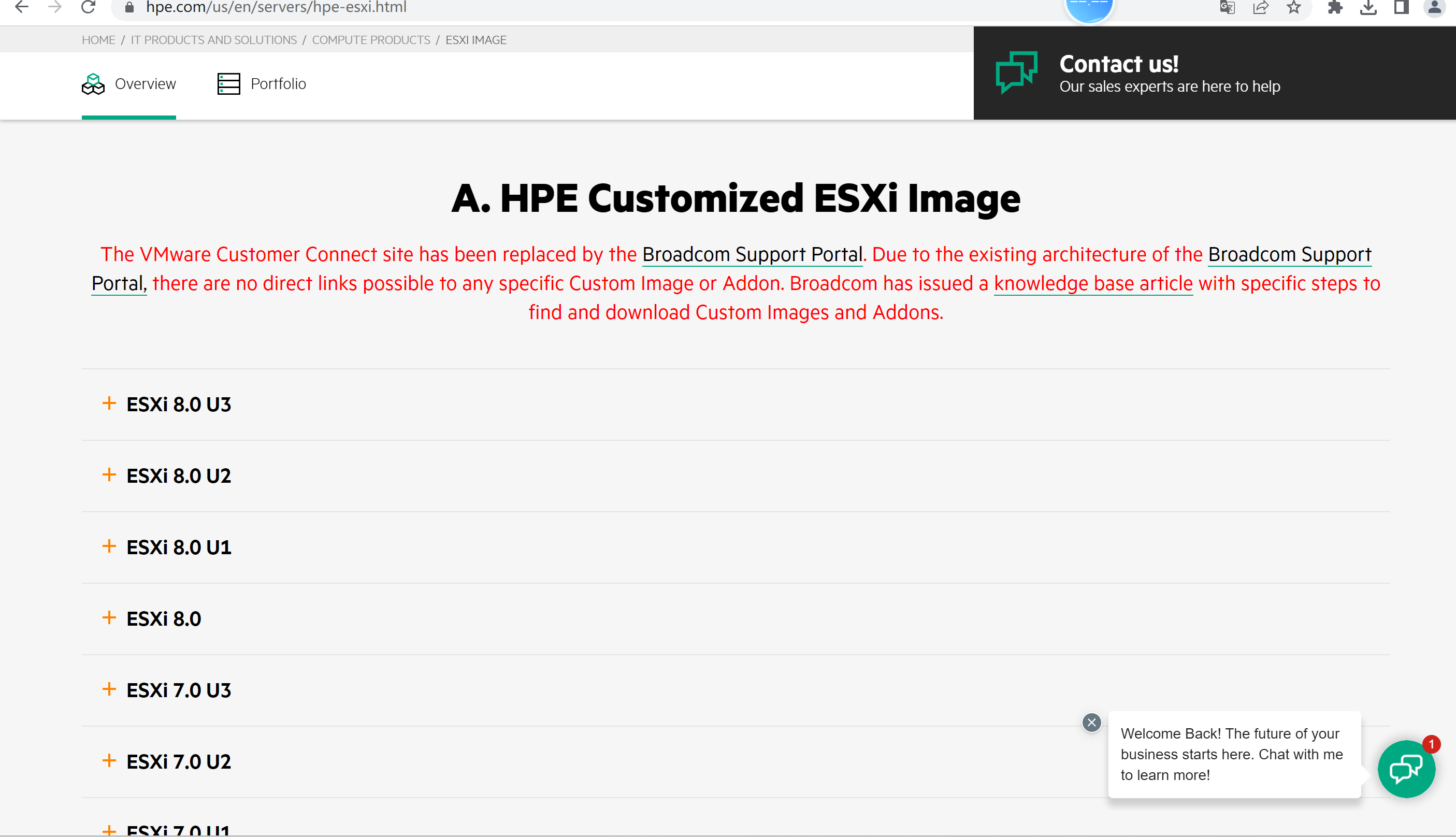Open IT PRODUCTS AND SOLUTIONS breadcrumb
Viewport: 1456px width, 837px height.
pyautogui.click(x=214, y=40)
